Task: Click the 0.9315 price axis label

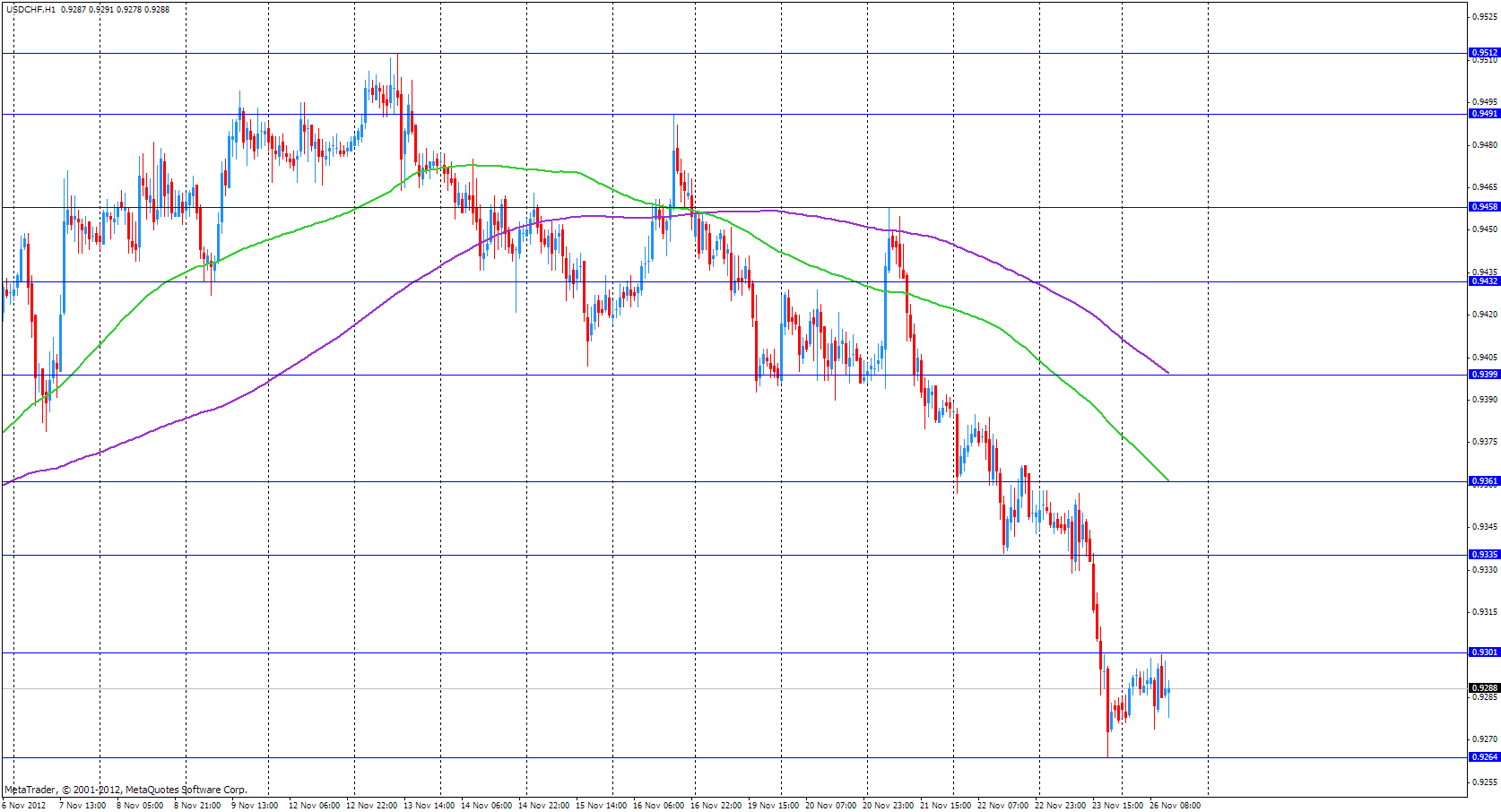Action: pos(1486,612)
